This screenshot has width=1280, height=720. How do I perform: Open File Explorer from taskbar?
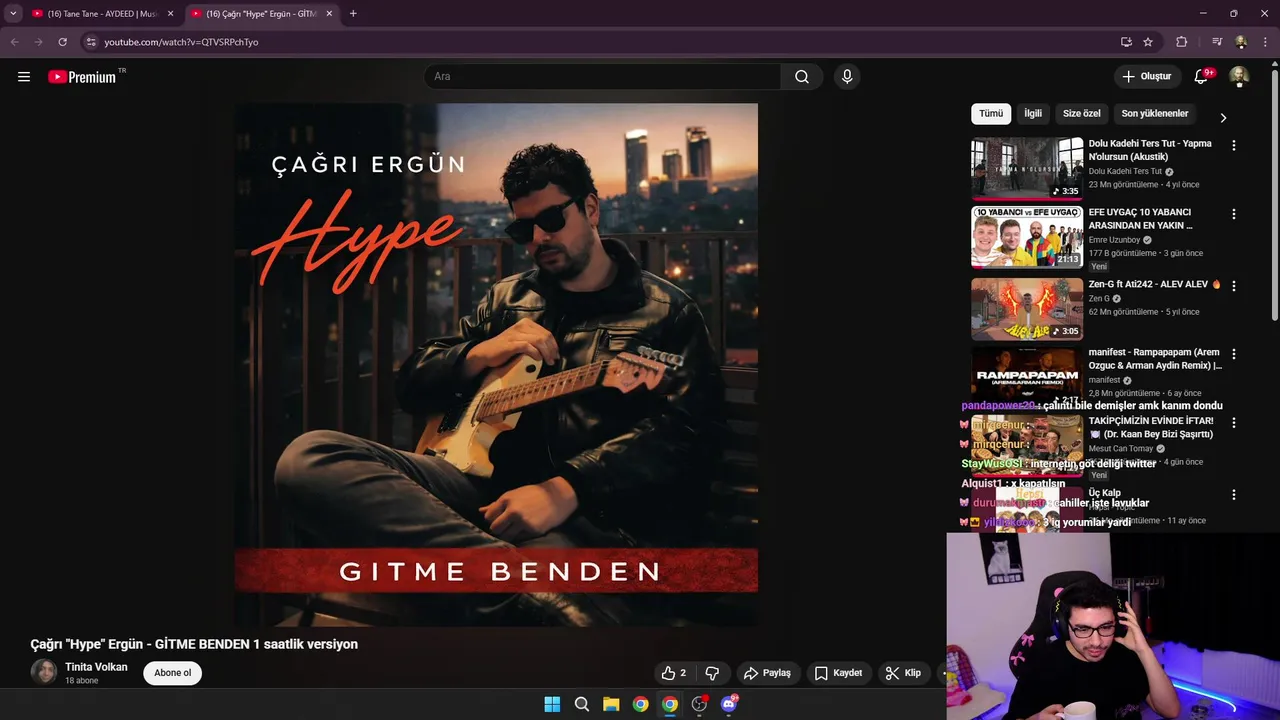611,704
